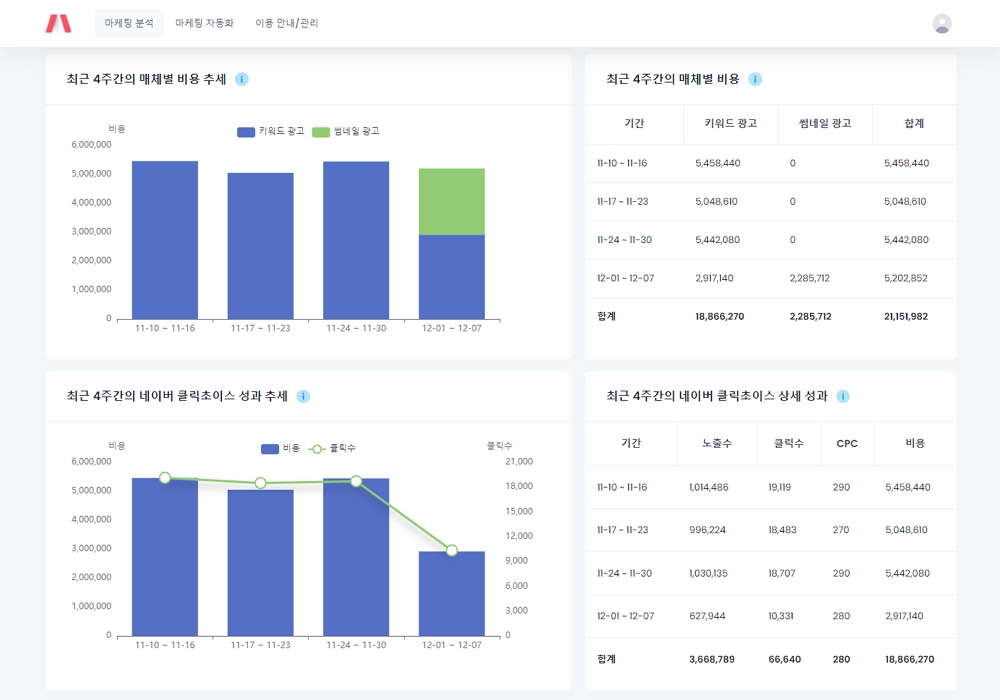The width and height of the screenshot is (1000, 700).
Task: Click info icon beside 매체별 비용 추세 title
Action: point(242,79)
